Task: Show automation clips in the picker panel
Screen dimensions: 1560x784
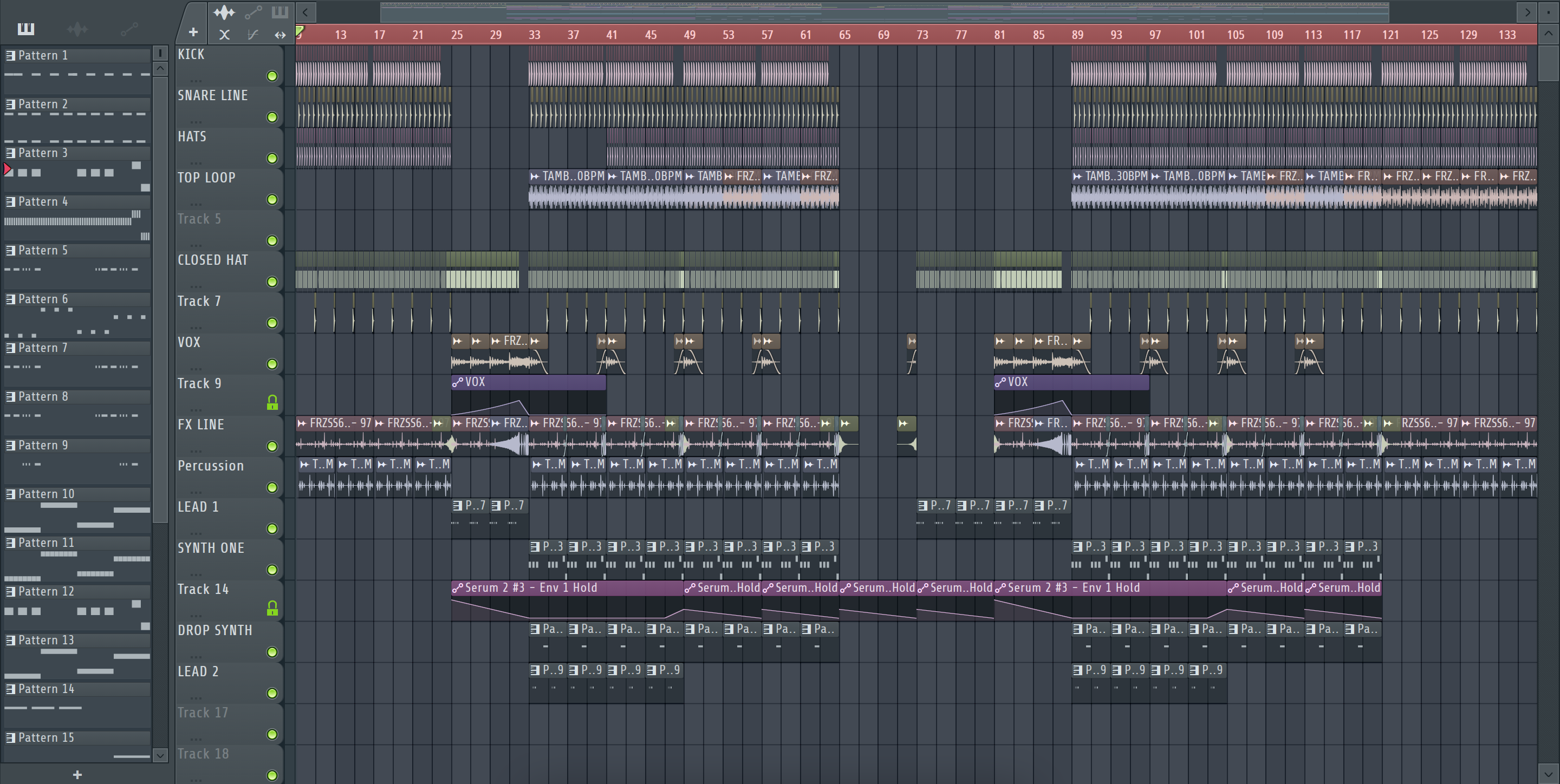Action: click(129, 29)
